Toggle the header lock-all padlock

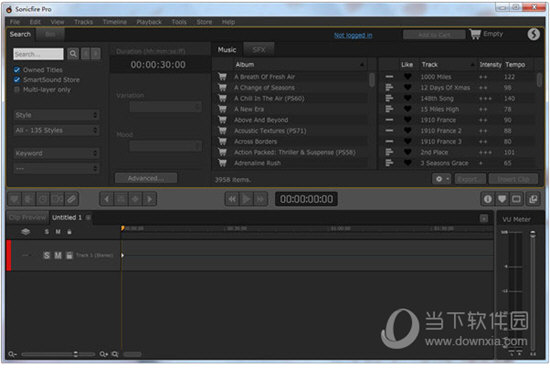[69, 232]
